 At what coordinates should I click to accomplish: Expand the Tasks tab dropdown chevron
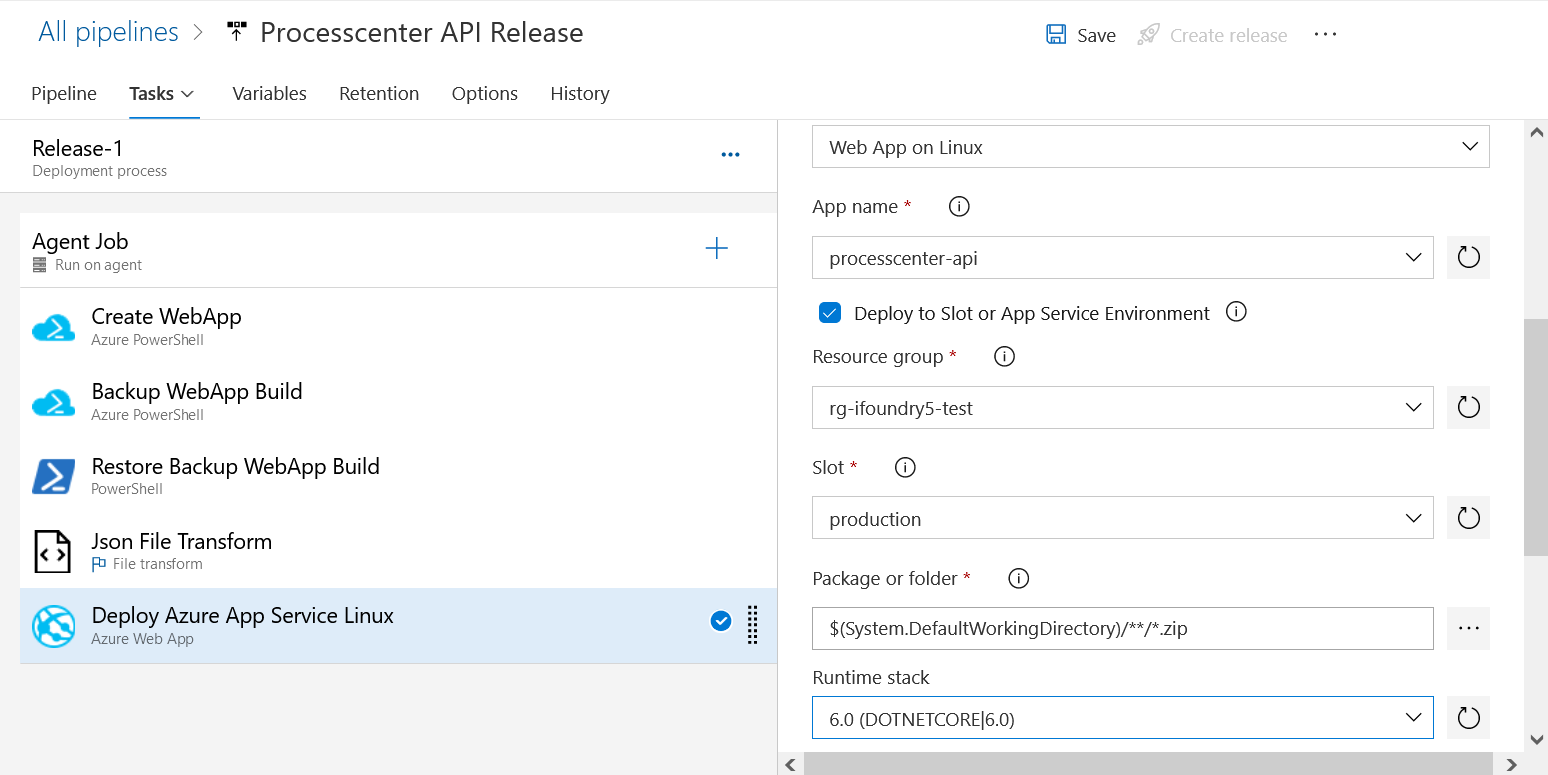187,94
